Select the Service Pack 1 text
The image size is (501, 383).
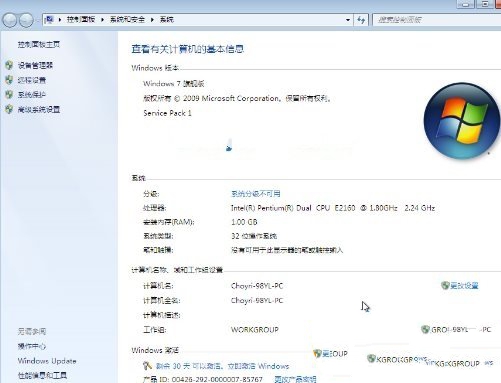[x=167, y=113]
